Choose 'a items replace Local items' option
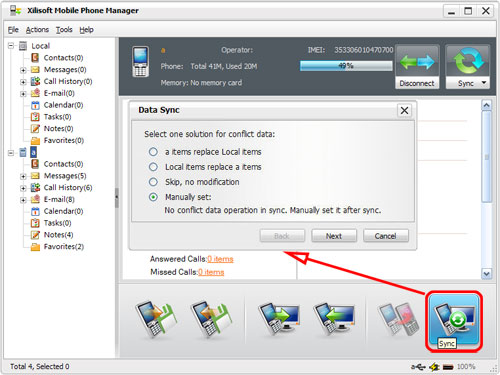Screen dimensions: 500x375 point(153,152)
